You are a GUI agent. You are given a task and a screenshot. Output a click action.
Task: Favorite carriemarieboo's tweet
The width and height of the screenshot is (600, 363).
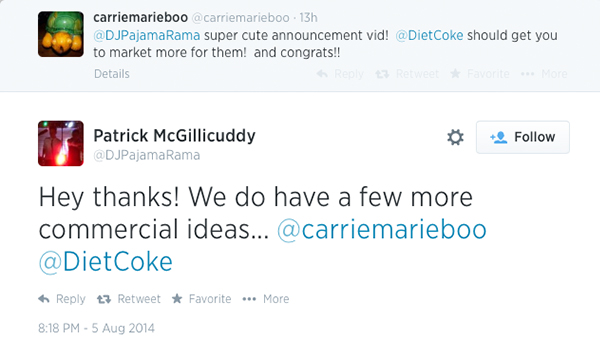coord(480,74)
